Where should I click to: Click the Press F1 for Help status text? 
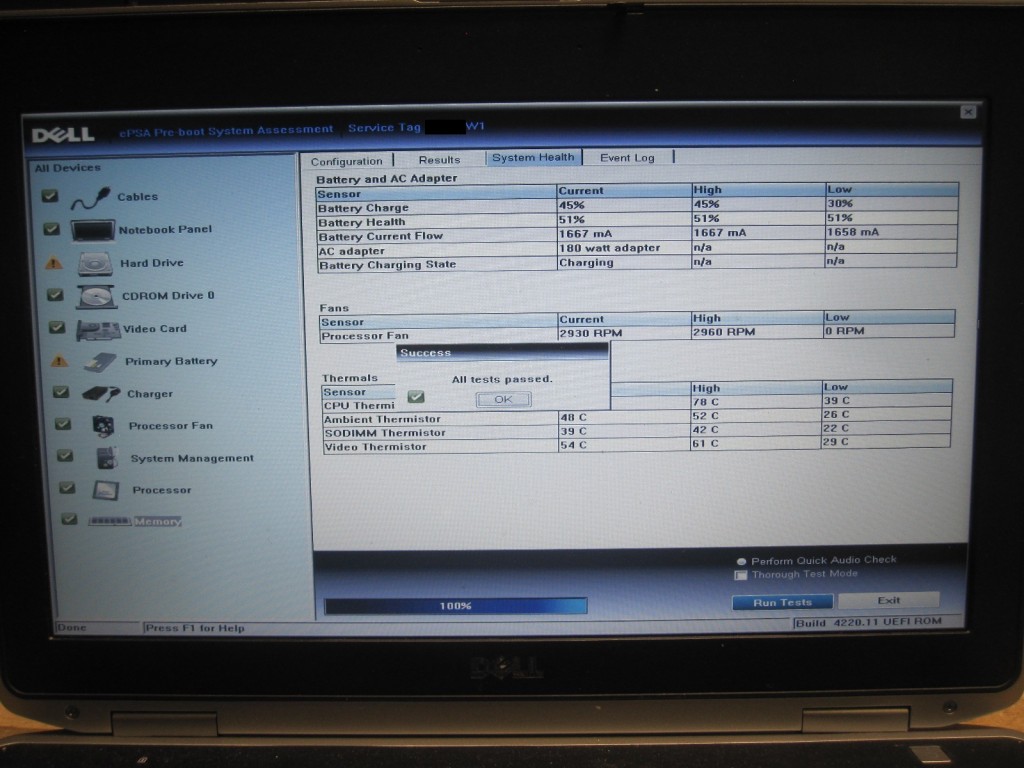coord(195,628)
